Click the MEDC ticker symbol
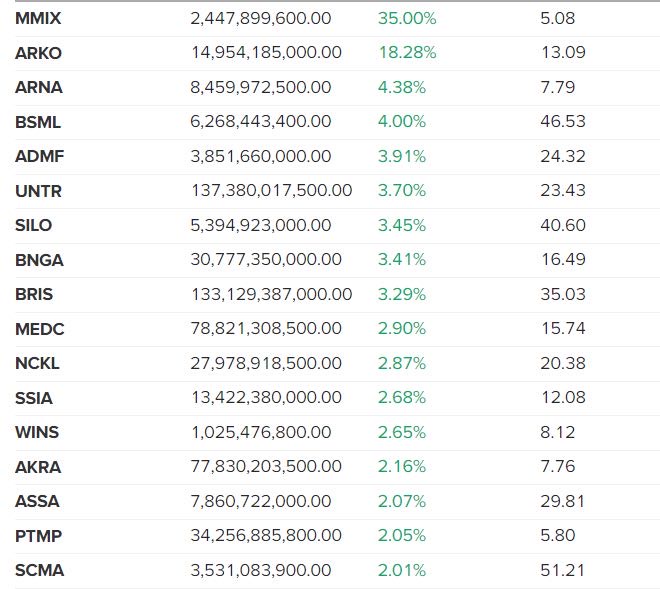 pyautogui.click(x=39, y=329)
